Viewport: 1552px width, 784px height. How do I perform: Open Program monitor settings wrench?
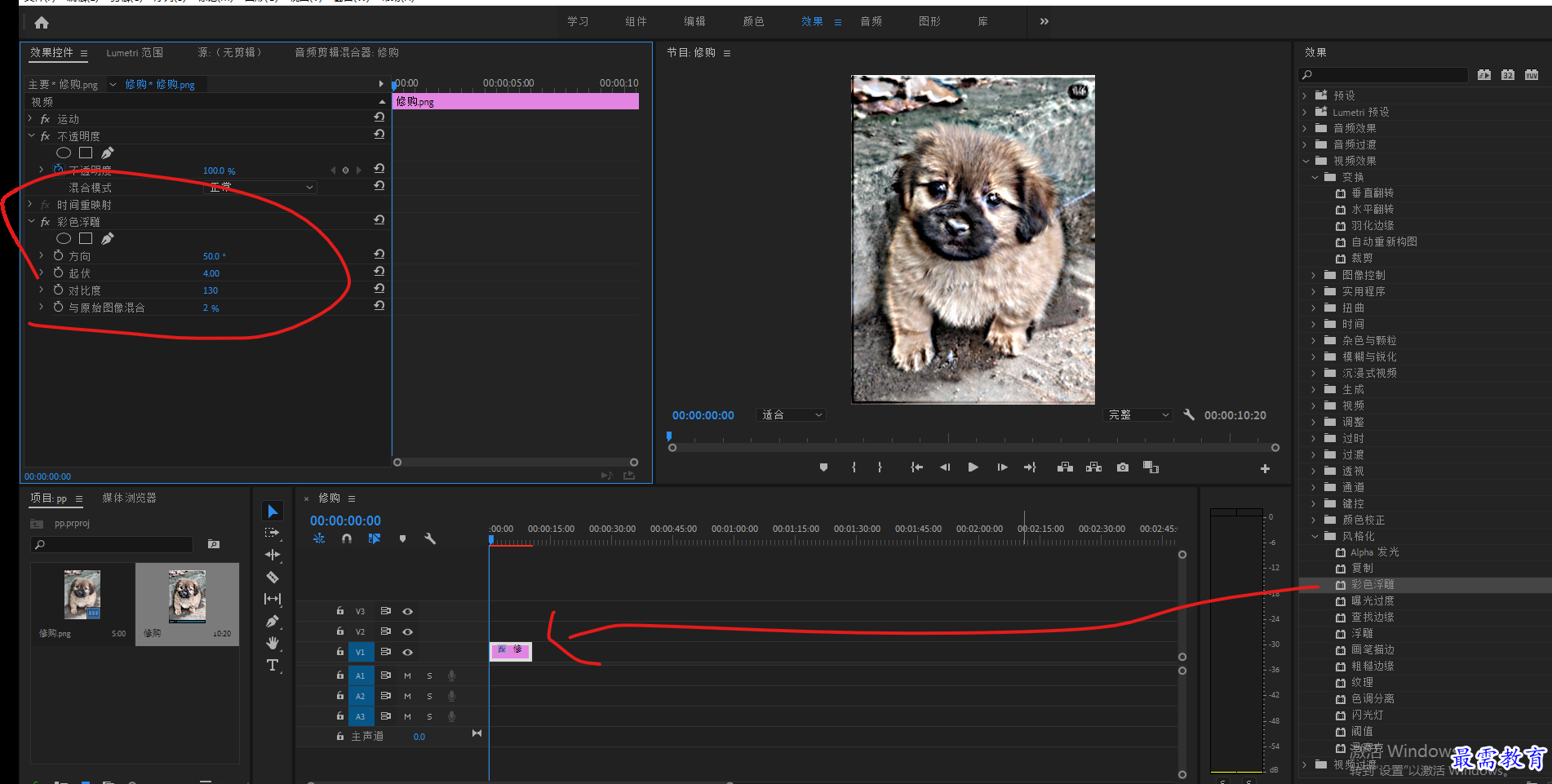[1189, 414]
